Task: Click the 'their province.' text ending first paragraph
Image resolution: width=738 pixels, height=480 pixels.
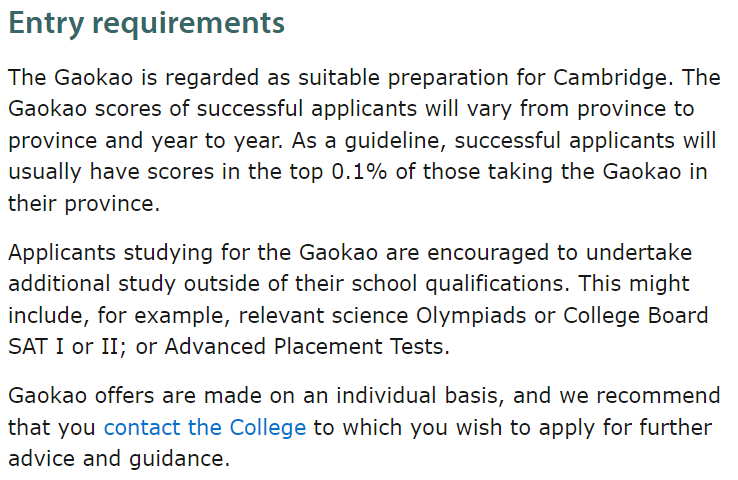Action: click(x=84, y=204)
